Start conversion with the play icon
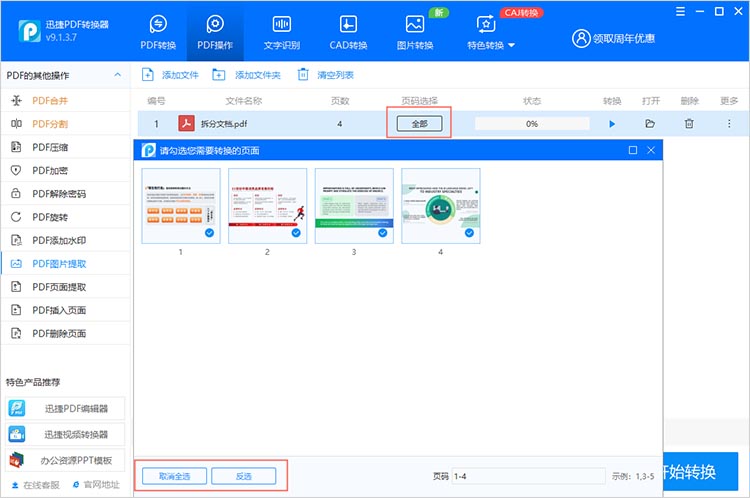The image size is (750, 498). [612, 124]
